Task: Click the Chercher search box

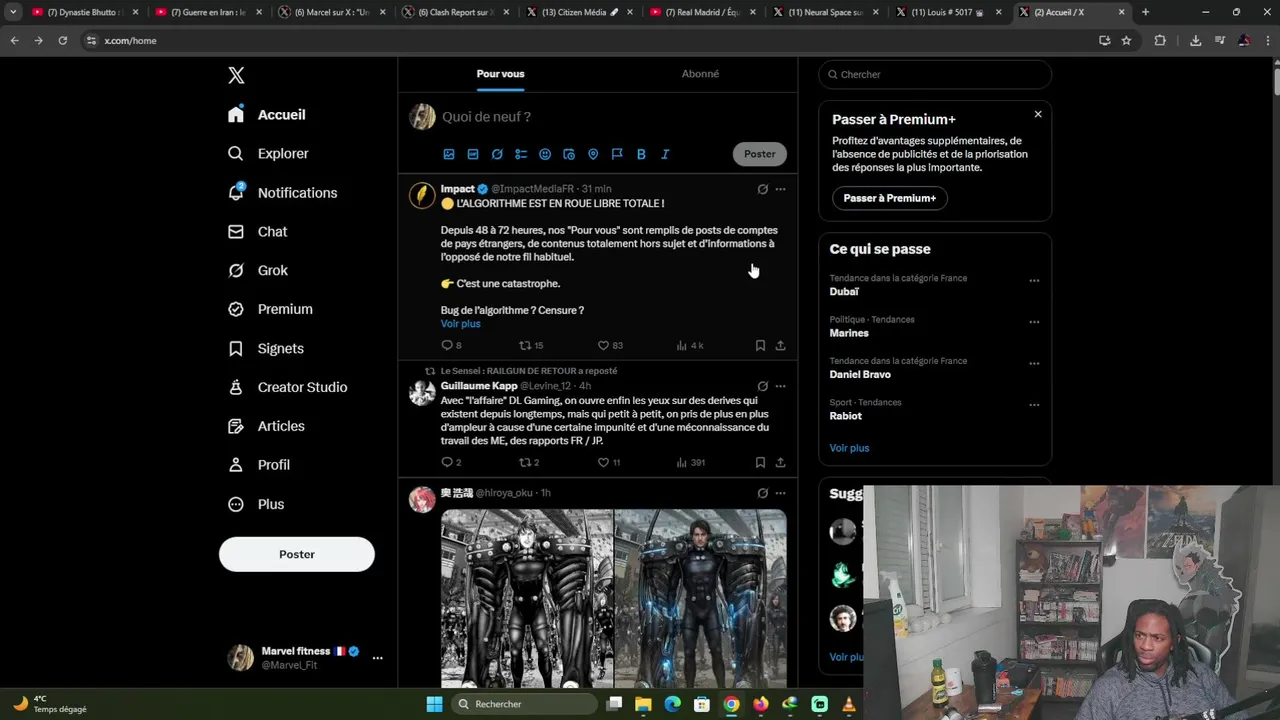Action: (935, 74)
